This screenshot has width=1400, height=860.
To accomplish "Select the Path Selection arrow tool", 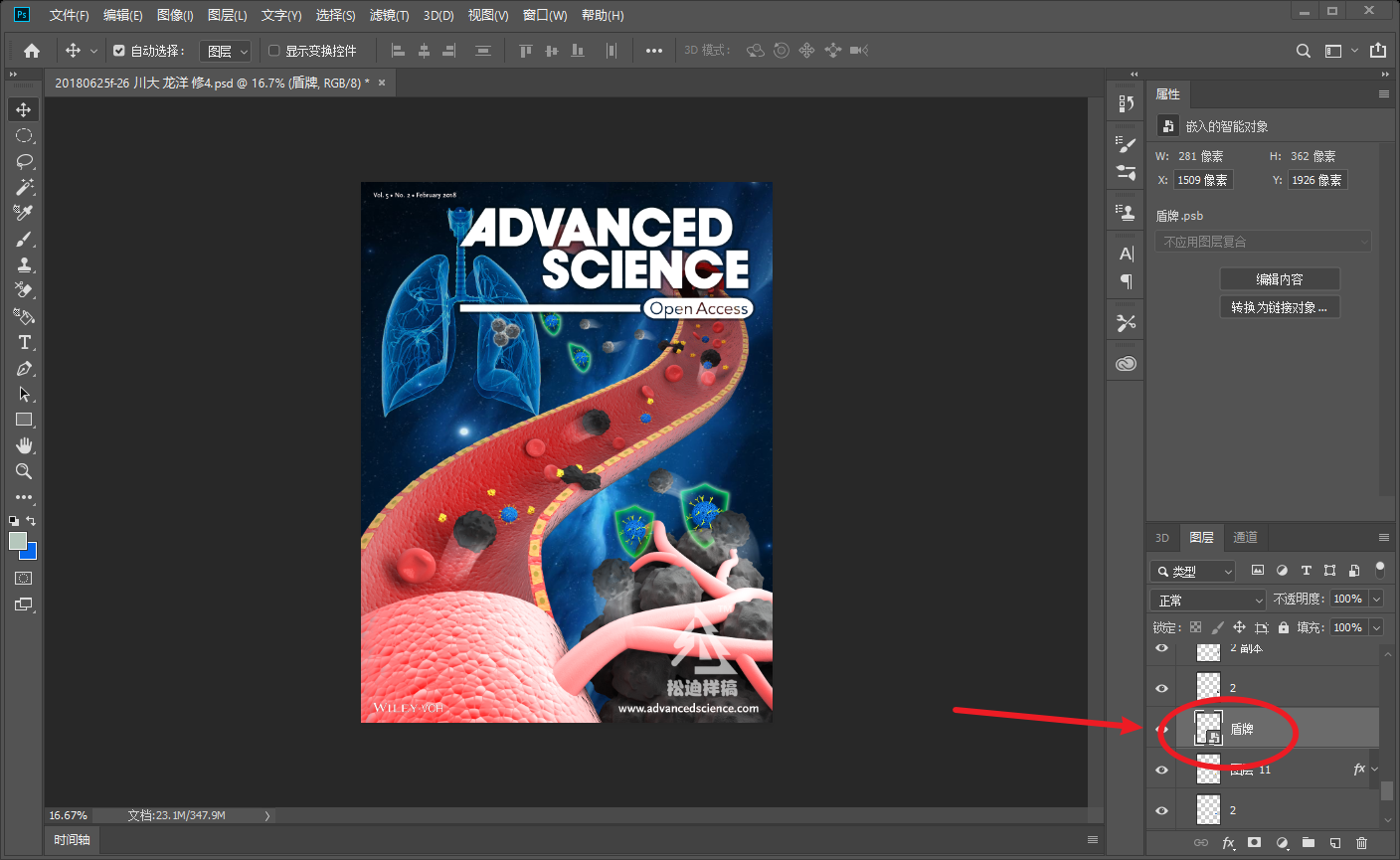I will [x=24, y=394].
